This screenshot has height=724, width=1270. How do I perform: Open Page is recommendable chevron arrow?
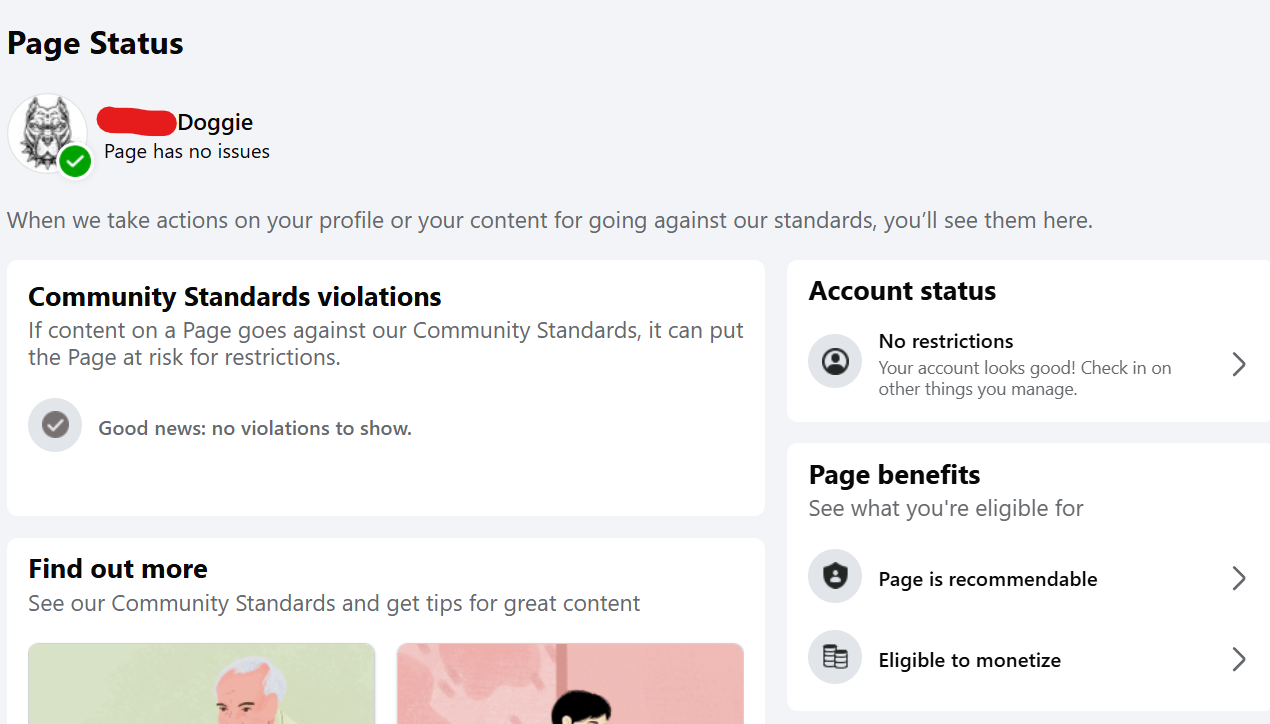point(1239,578)
